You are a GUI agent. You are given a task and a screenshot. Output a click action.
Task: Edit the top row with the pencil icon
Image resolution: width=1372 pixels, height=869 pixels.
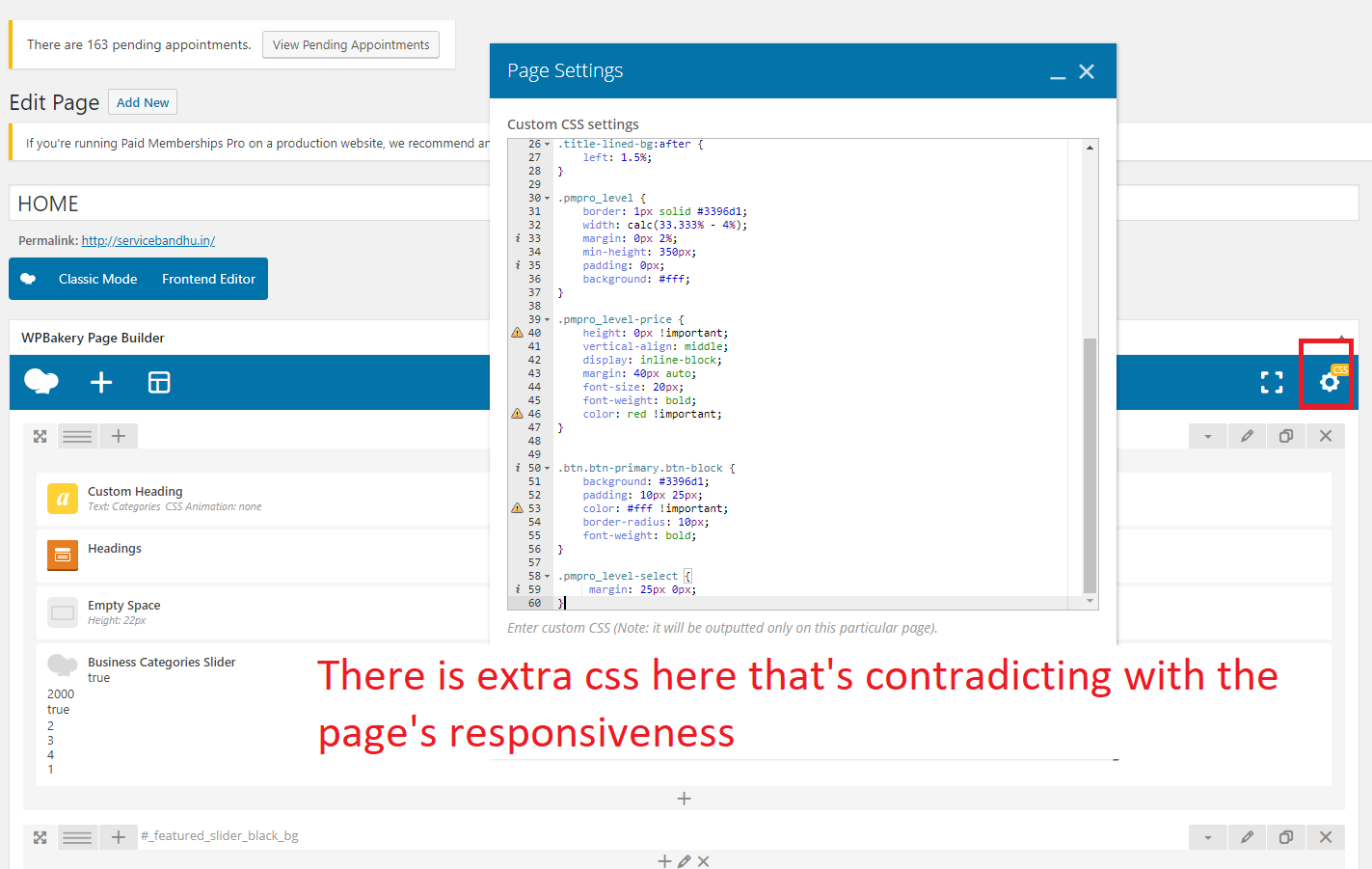coord(1247,436)
